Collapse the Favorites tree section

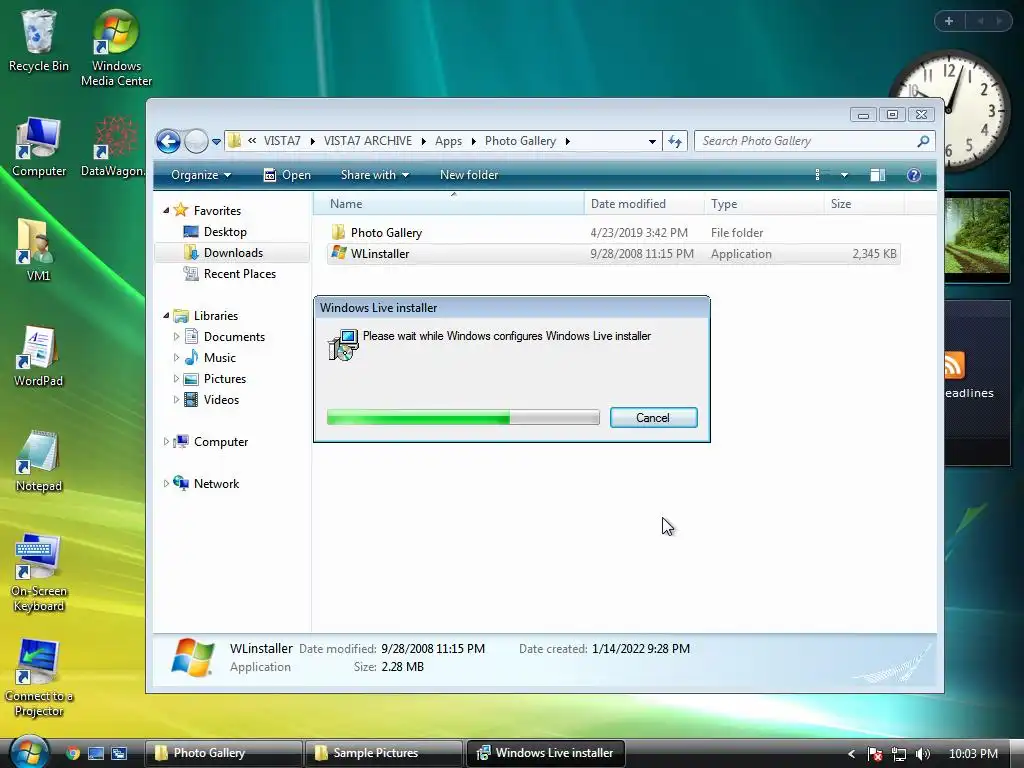(166, 210)
